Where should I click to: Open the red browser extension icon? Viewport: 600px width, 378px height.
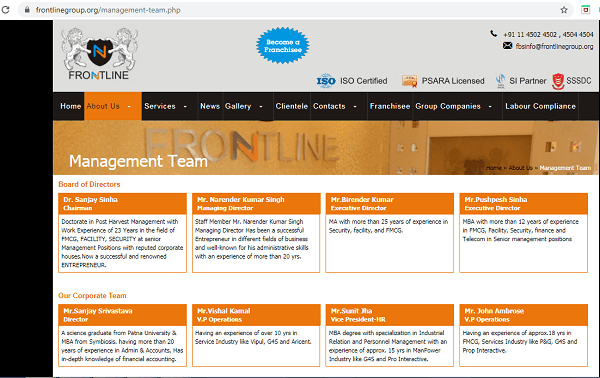coord(585,10)
